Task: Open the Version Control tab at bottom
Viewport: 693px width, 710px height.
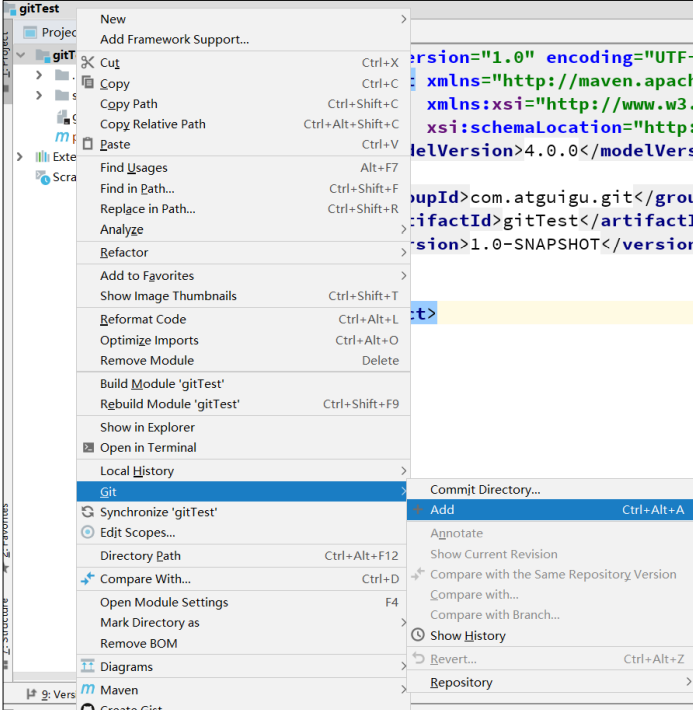Action: (52, 694)
